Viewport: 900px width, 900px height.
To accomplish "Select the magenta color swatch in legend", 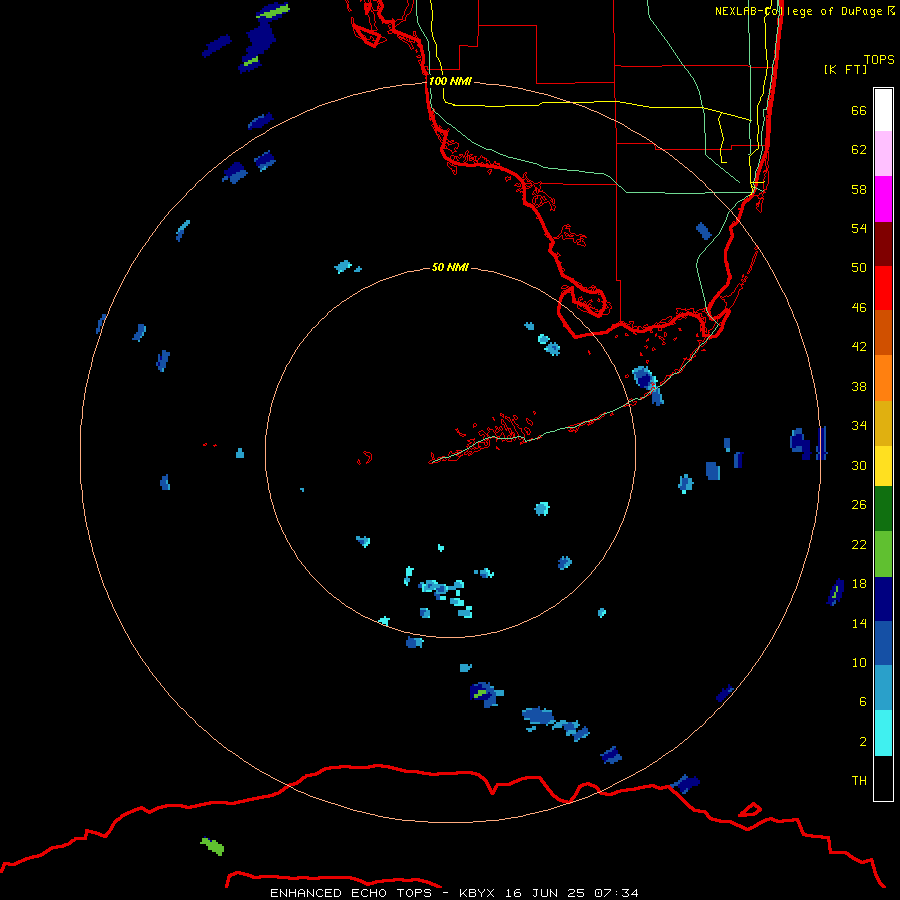I will click(x=883, y=199).
